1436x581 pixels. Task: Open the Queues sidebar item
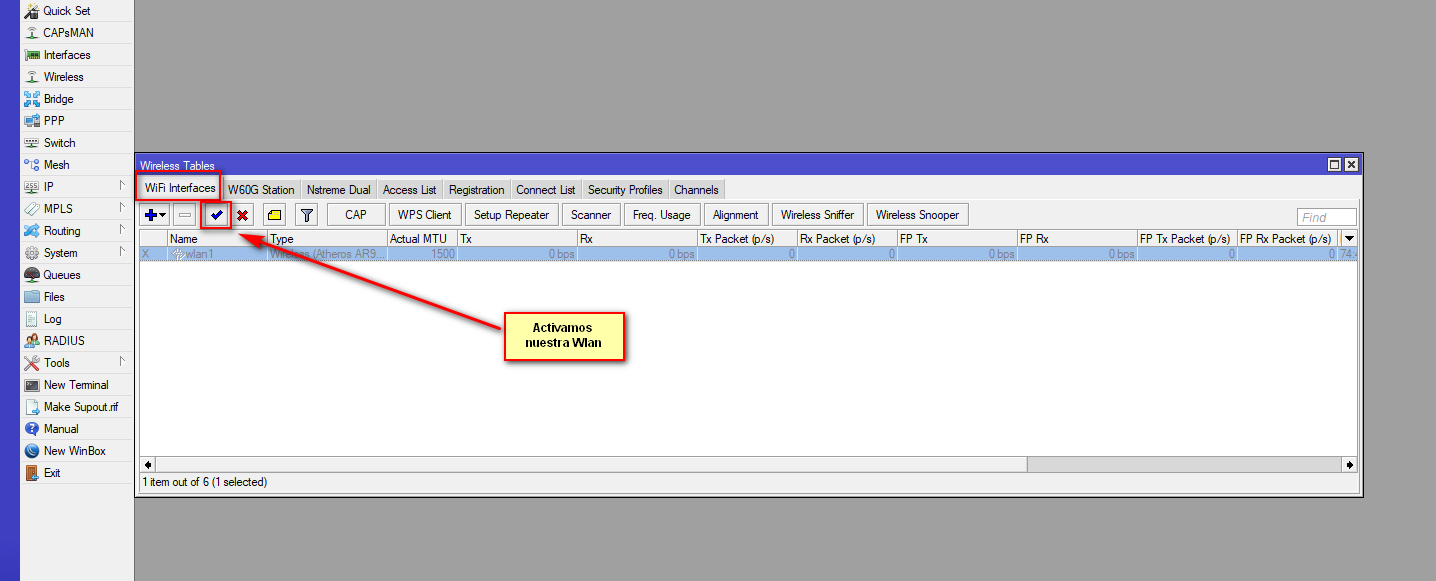click(61, 275)
